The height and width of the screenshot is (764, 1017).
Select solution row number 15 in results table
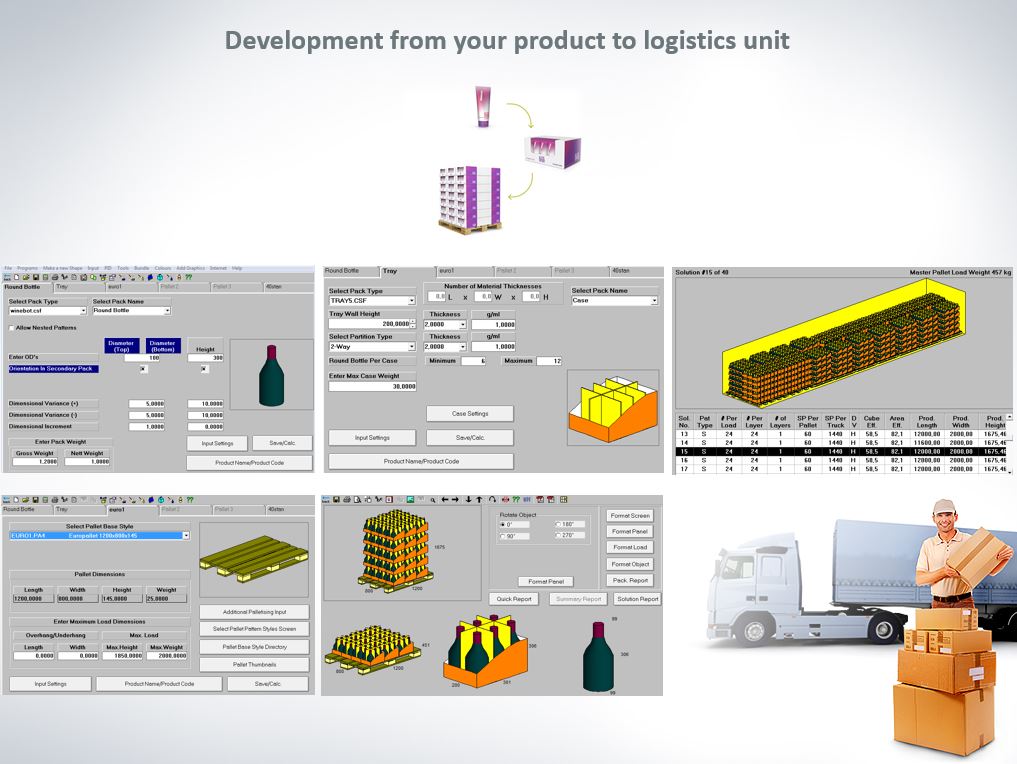[x=840, y=451]
